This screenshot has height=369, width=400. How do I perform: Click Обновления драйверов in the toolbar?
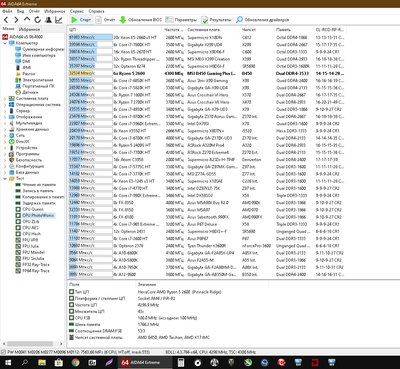[x=262, y=20]
